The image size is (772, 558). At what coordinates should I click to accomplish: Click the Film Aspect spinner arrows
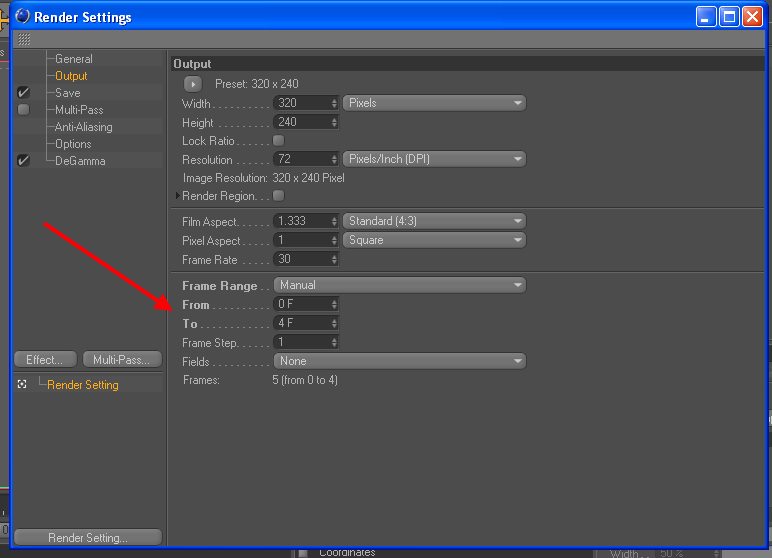pyautogui.click(x=334, y=221)
